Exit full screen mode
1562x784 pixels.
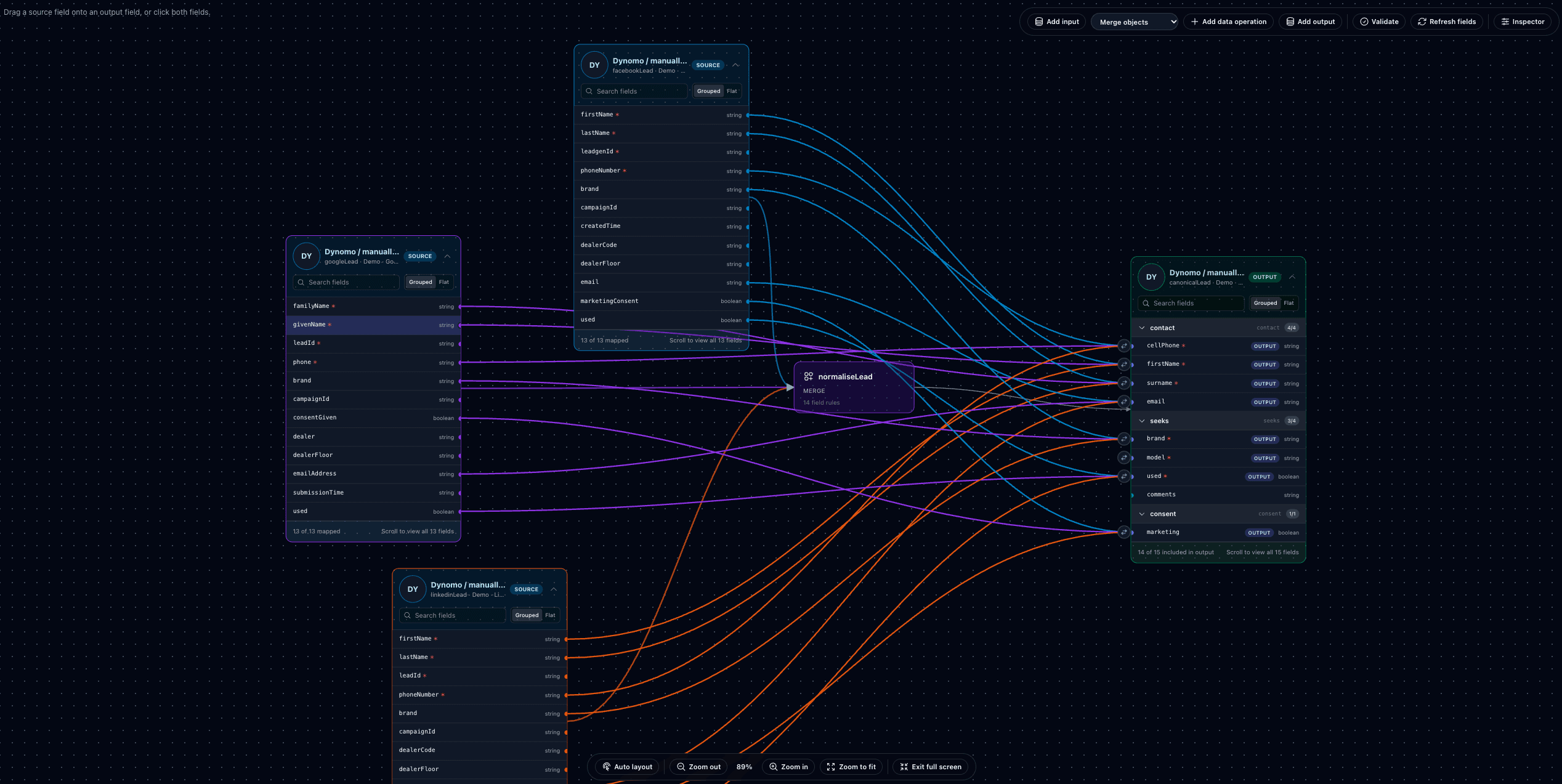click(x=930, y=767)
